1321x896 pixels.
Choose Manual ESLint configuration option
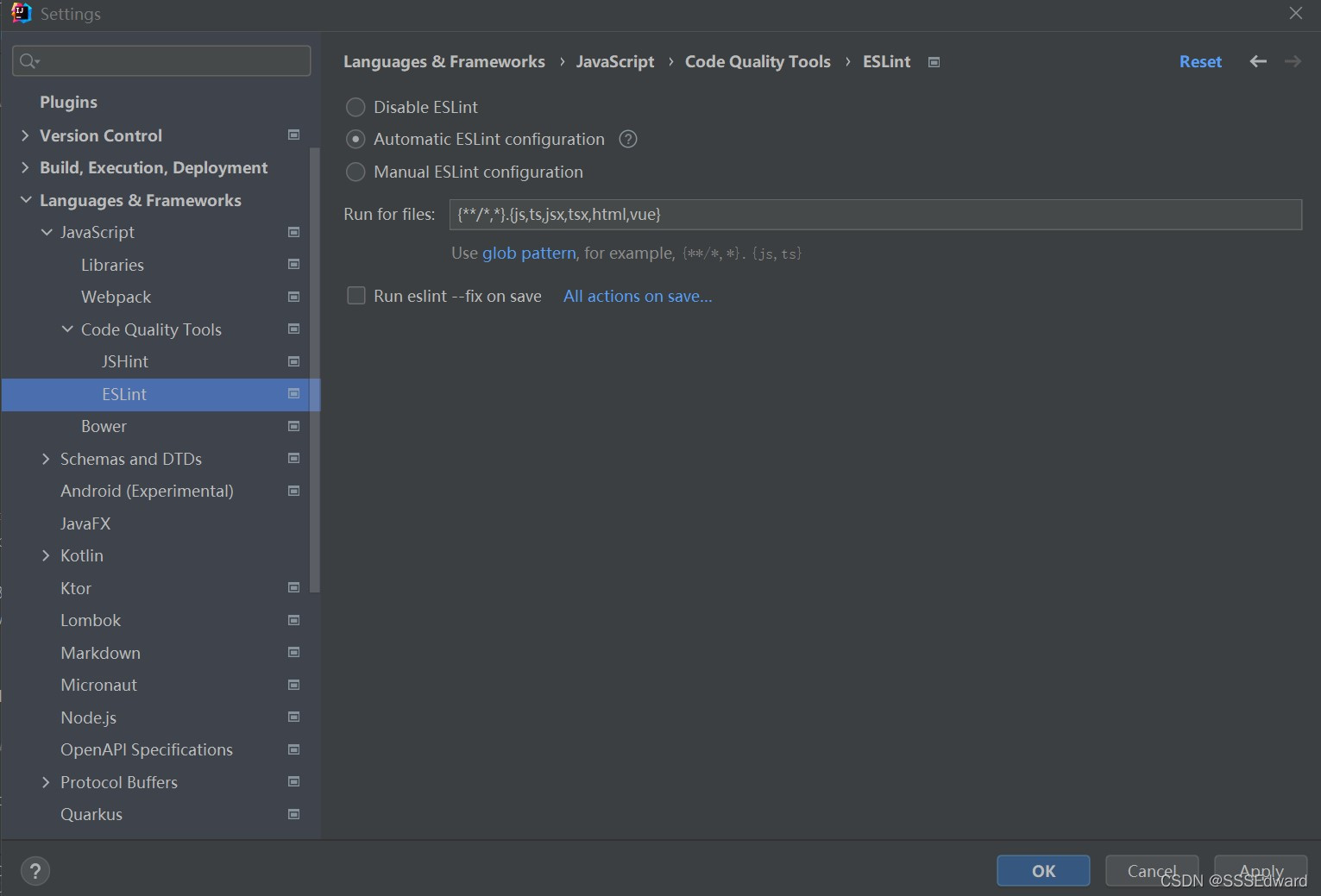355,172
